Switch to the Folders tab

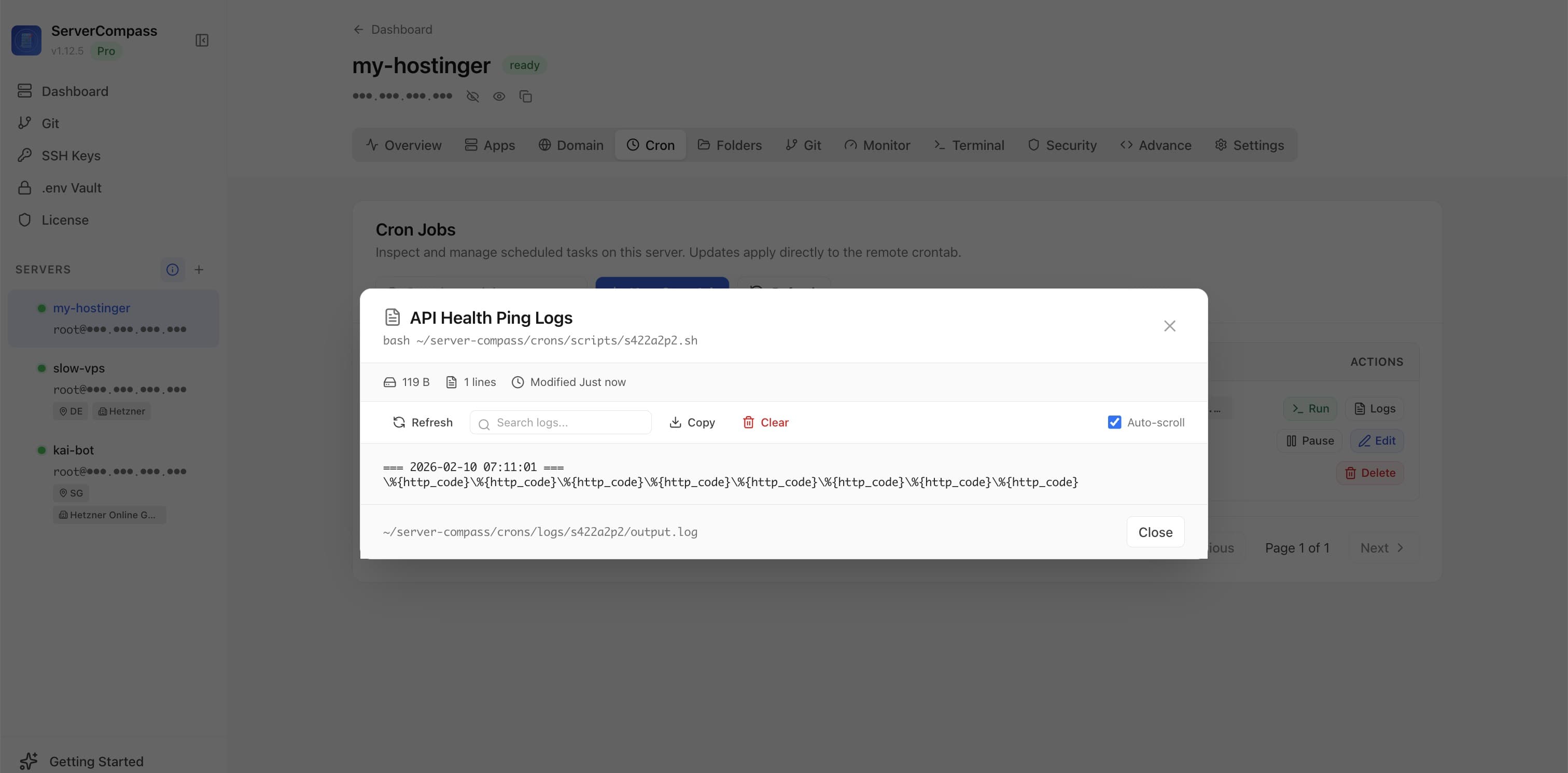pos(730,145)
